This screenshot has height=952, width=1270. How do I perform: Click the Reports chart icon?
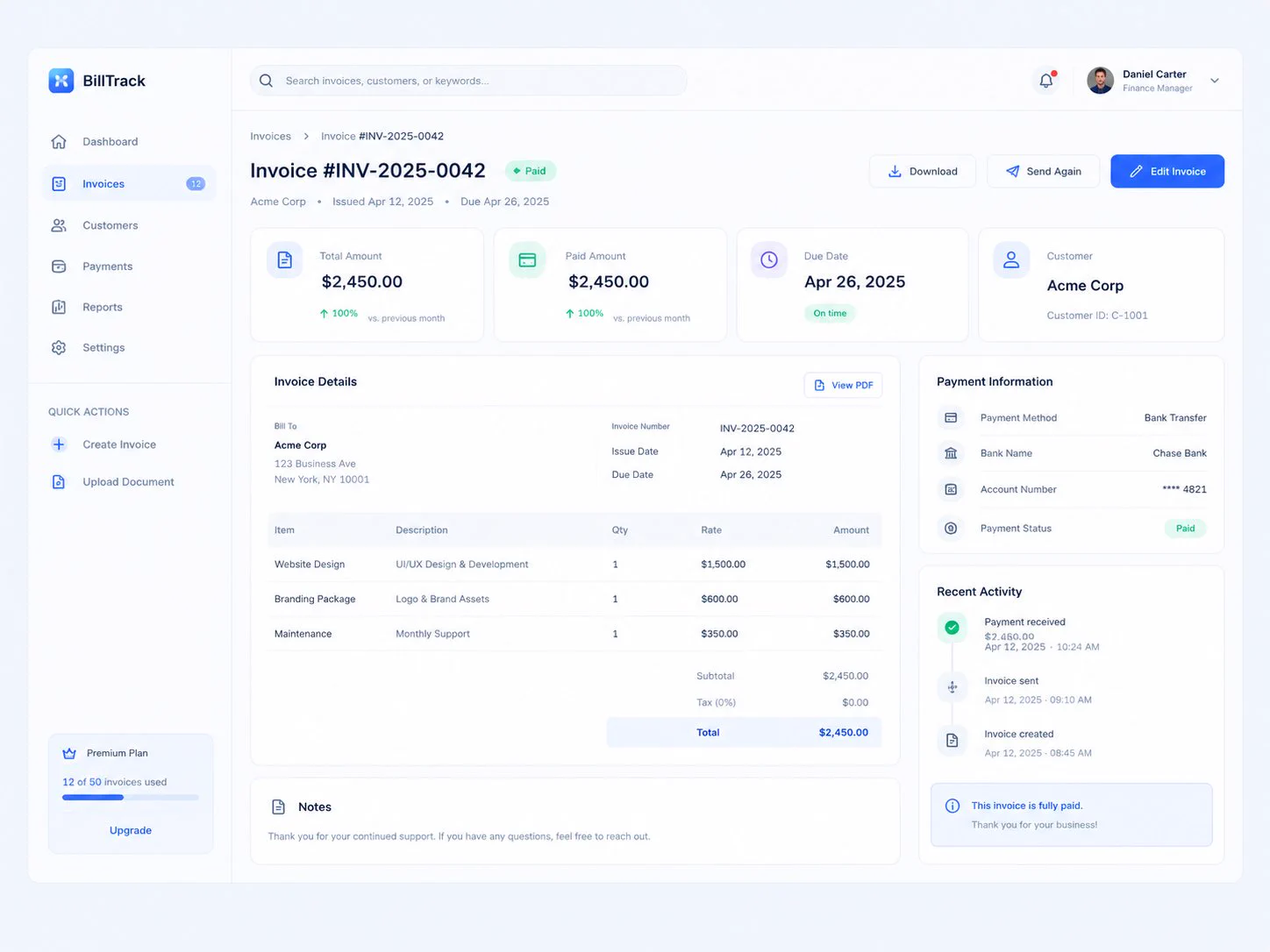tap(59, 307)
